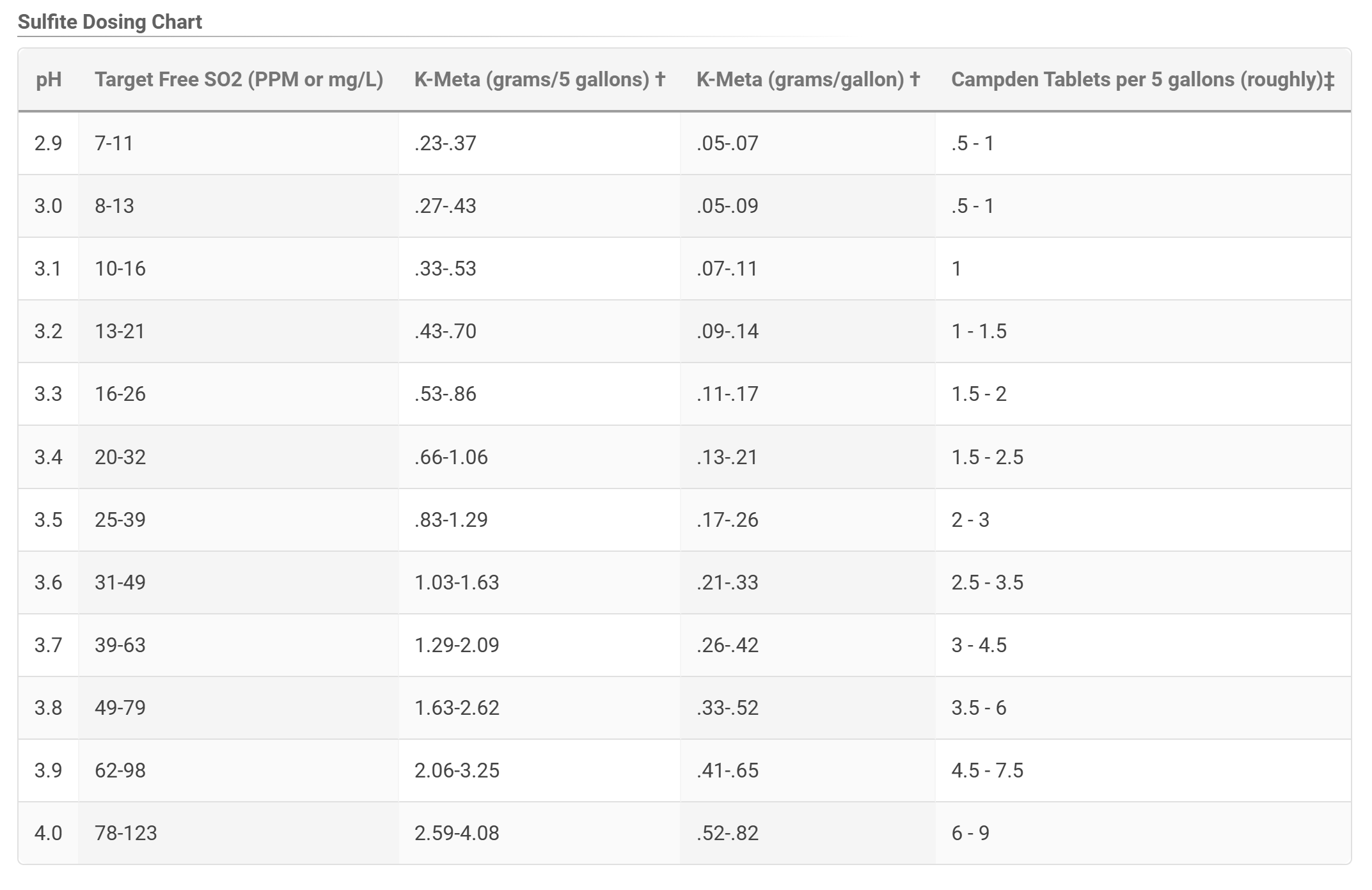Click the 6 - 9 Campden tablets cell
The height and width of the screenshot is (890, 1372).
click(x=1143, y=833)
